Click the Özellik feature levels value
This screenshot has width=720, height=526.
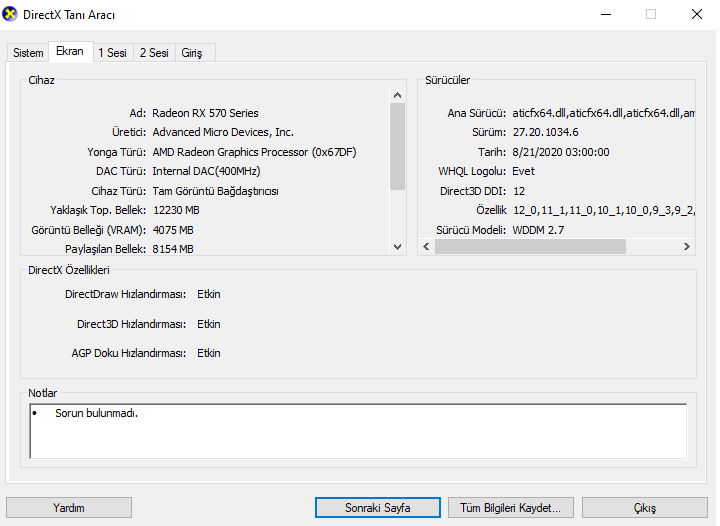tap(604, 210)
